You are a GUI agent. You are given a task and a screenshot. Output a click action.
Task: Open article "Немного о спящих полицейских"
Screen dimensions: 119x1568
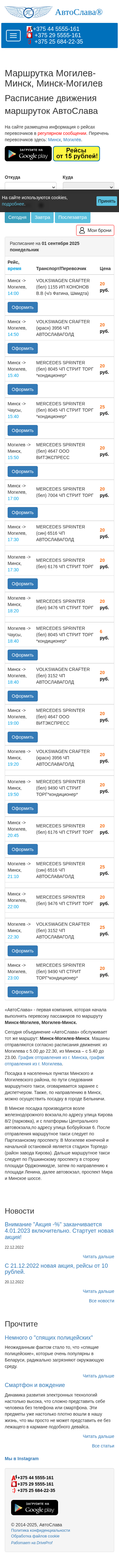pyautogui.click(x=49, y=1338)
